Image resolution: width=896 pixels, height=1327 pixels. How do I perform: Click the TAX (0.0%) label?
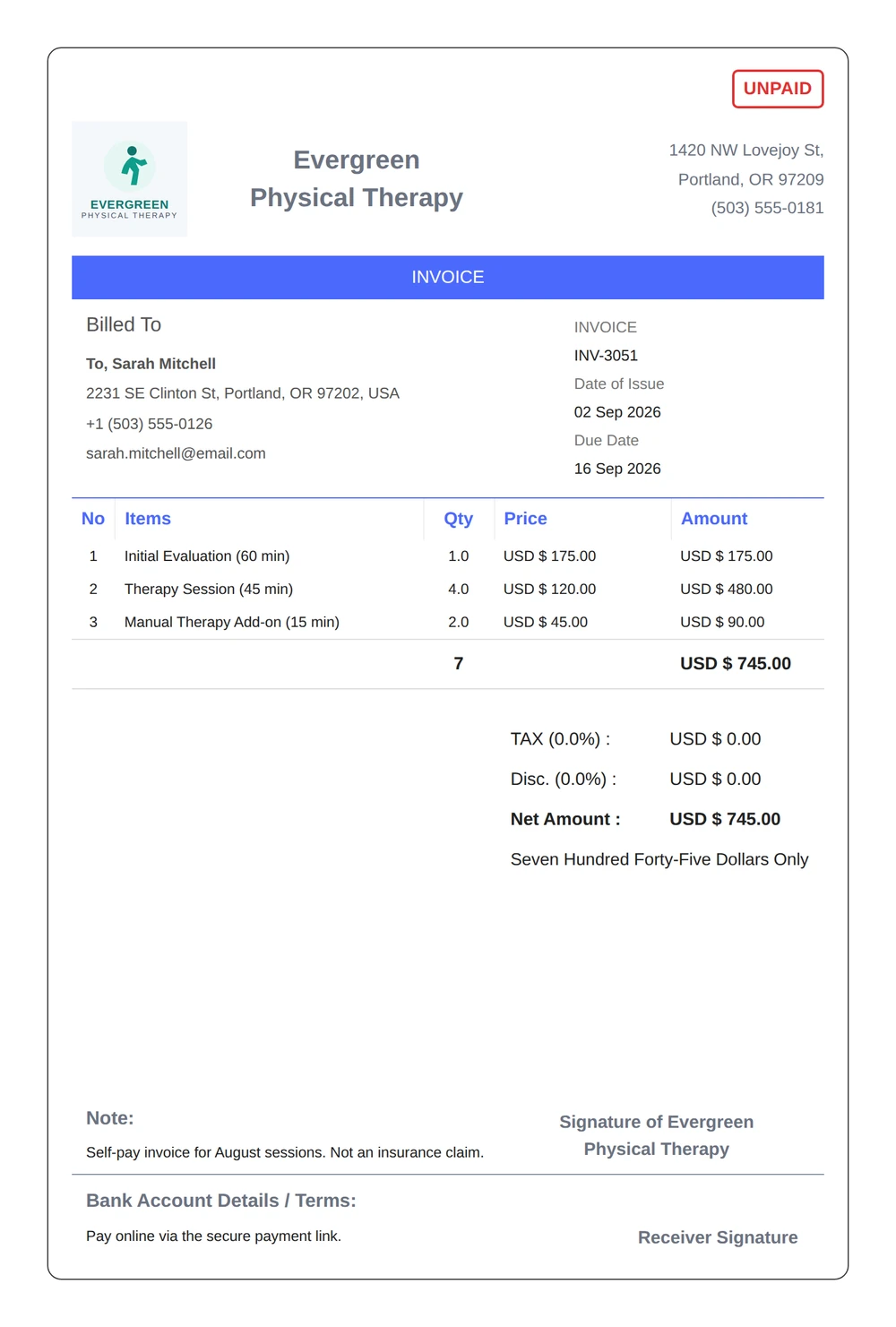pyautogui.click(x=561, y=739)
